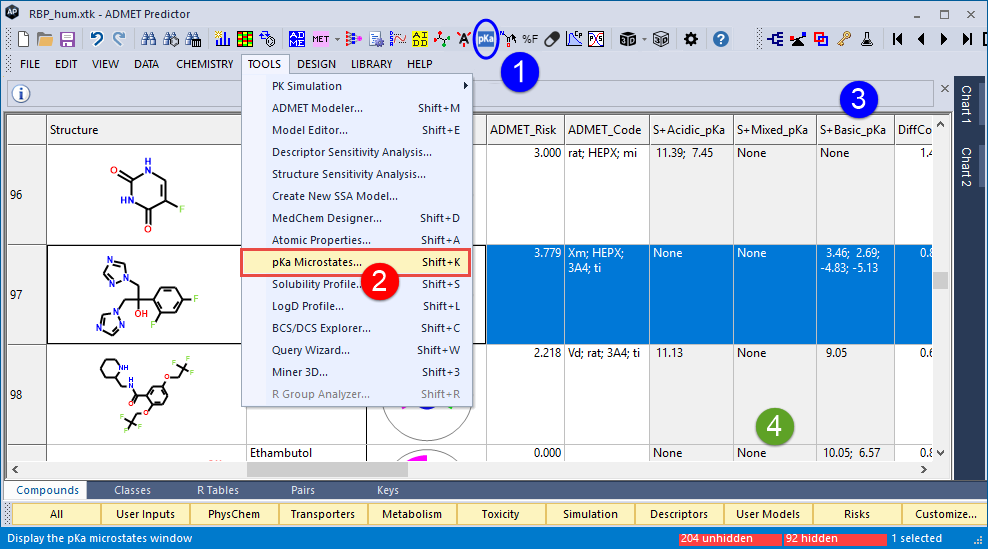
Task: Redo the action with the redo arrow
Action: click(x=119, y=39)
